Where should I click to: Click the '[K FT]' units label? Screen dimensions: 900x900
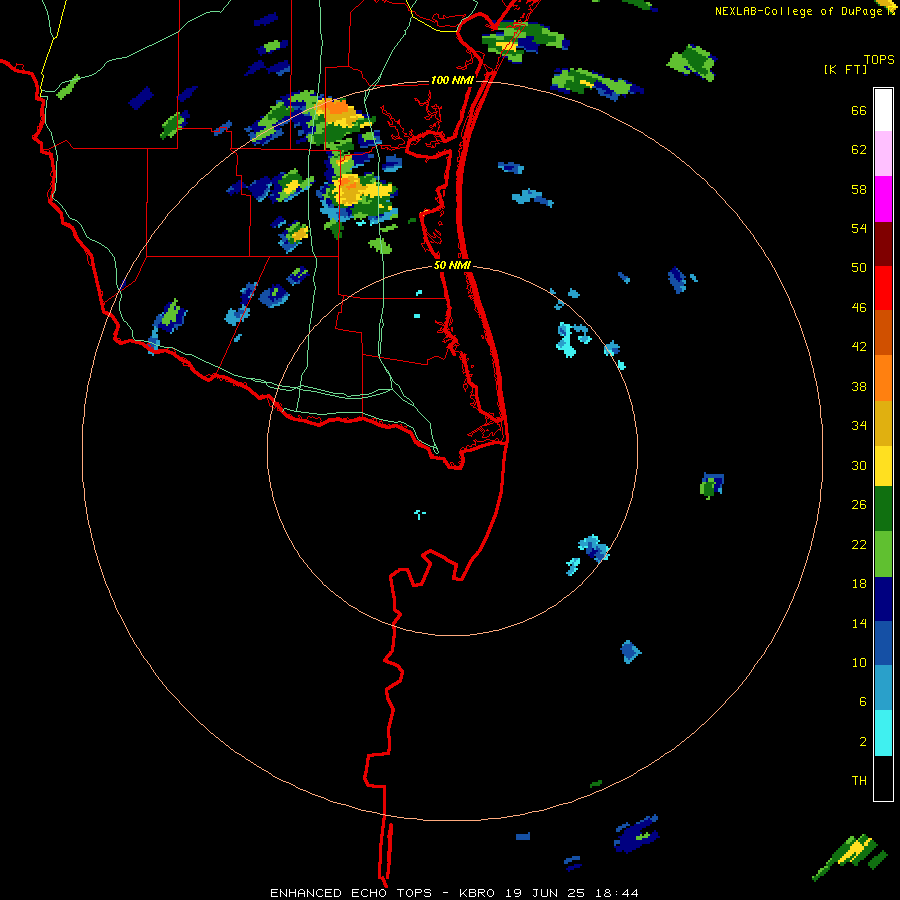click(845, 69)
